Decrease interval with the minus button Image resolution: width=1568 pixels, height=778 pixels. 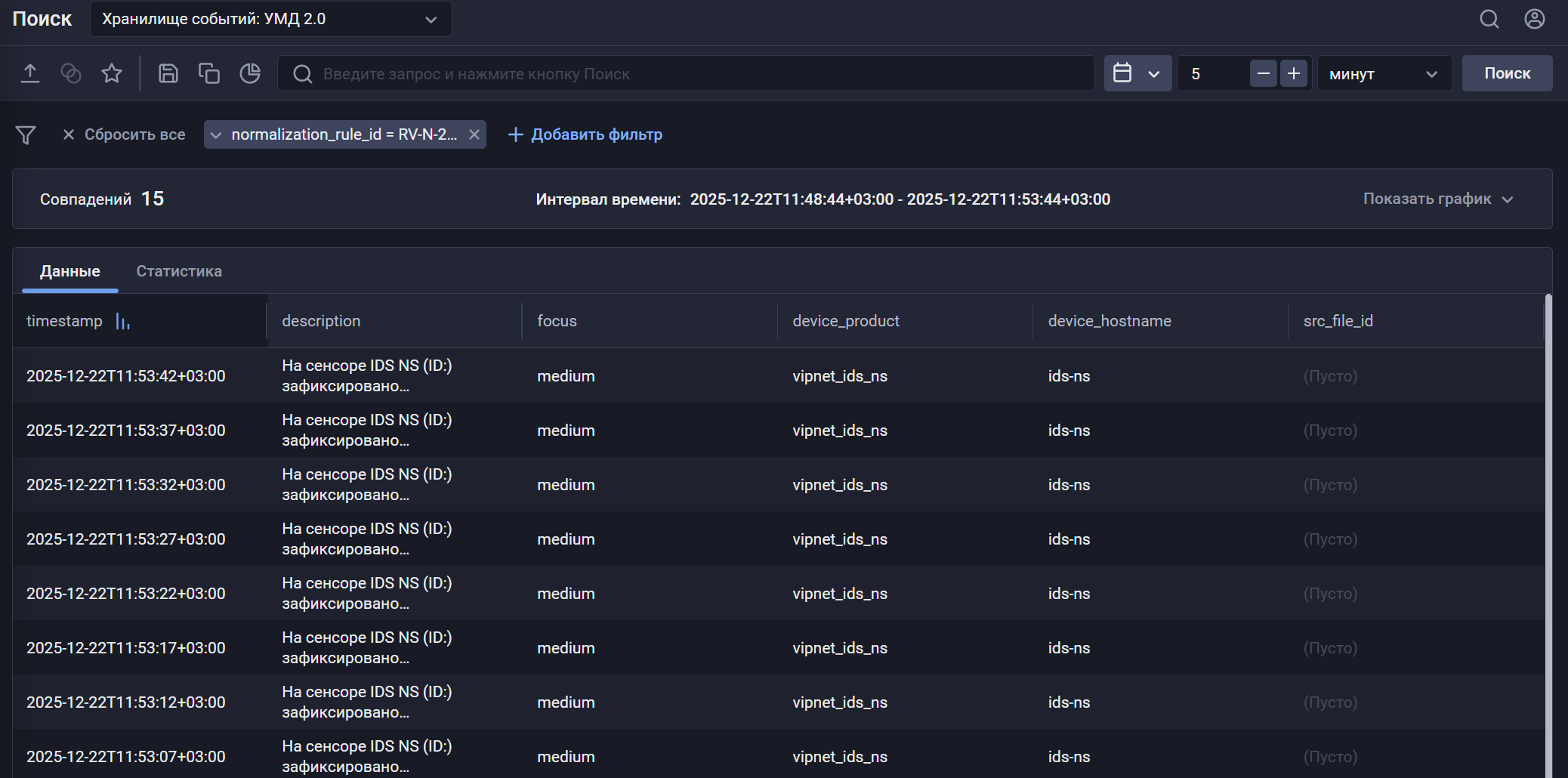[x=1264, y=73]
